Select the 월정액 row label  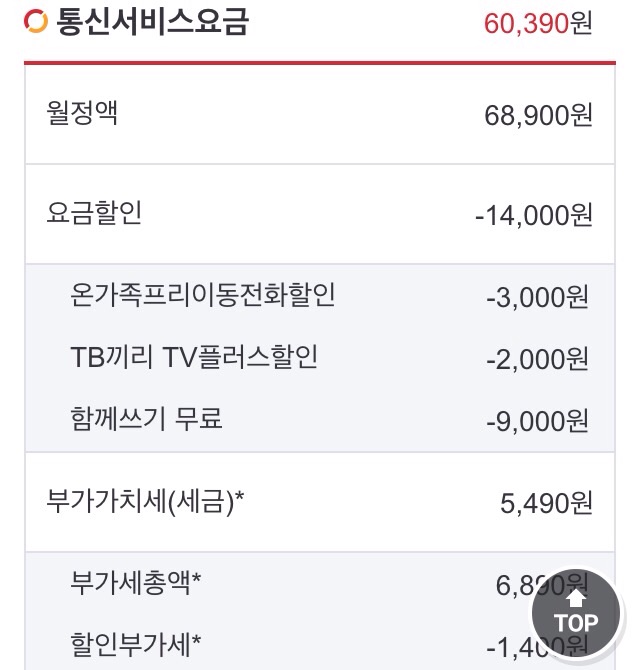click(82, 113)
